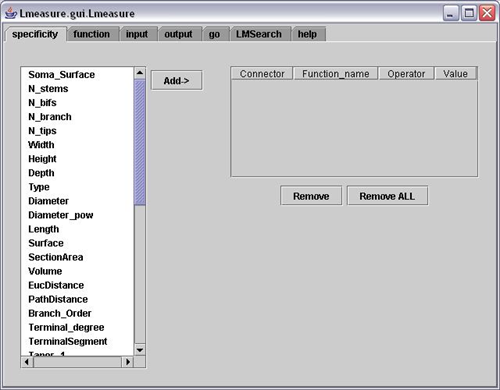Viewport: 500px width, 390px height.
Task: Select Diameter_pow in the list
Action: pos(77,215)
